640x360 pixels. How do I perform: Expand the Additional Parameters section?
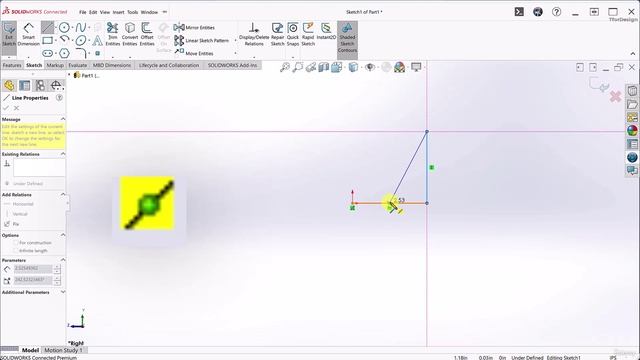(x=63, y=292)
